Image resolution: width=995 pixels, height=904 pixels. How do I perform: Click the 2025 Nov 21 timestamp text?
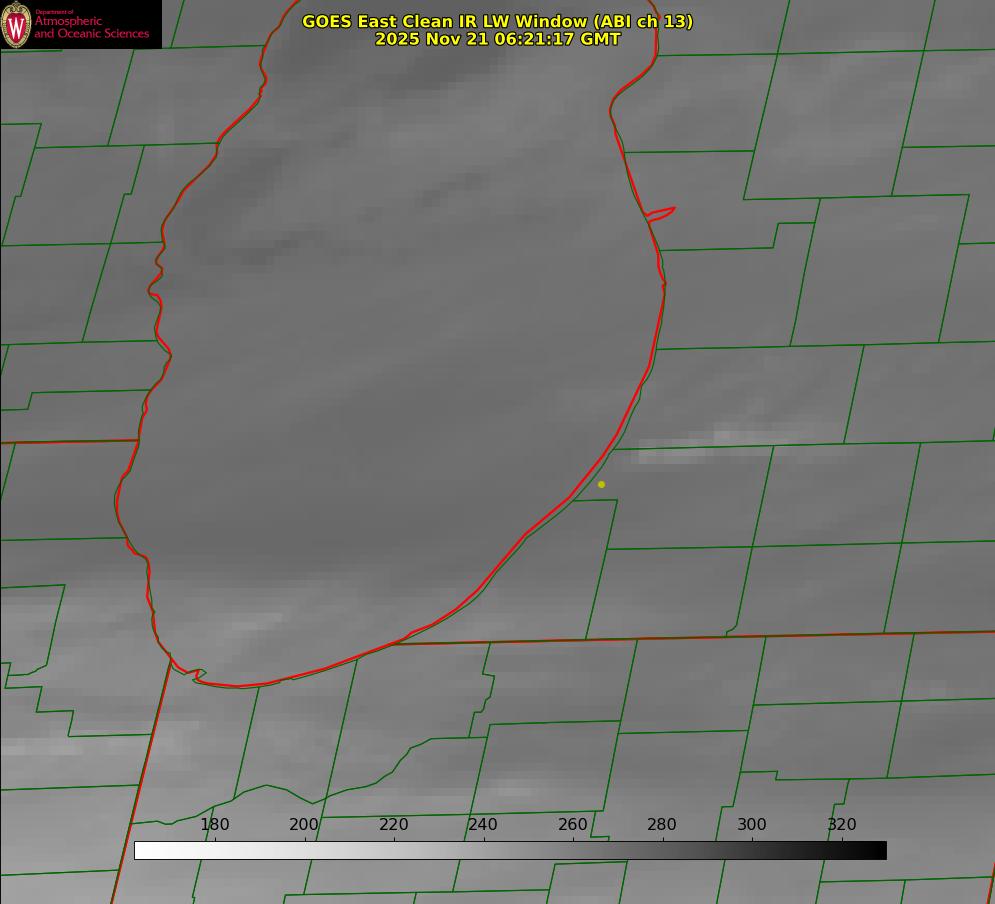497,40
